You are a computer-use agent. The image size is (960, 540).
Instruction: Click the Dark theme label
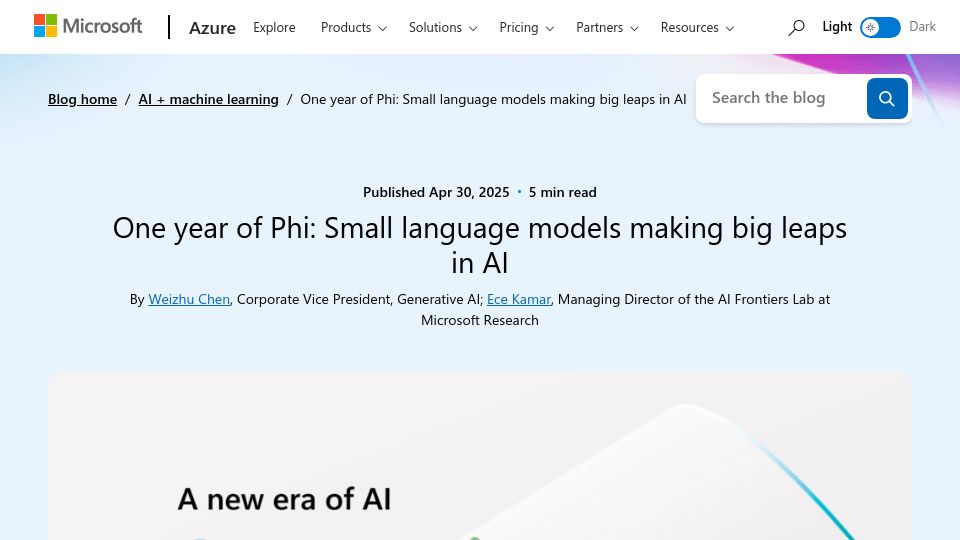[922, 26]
